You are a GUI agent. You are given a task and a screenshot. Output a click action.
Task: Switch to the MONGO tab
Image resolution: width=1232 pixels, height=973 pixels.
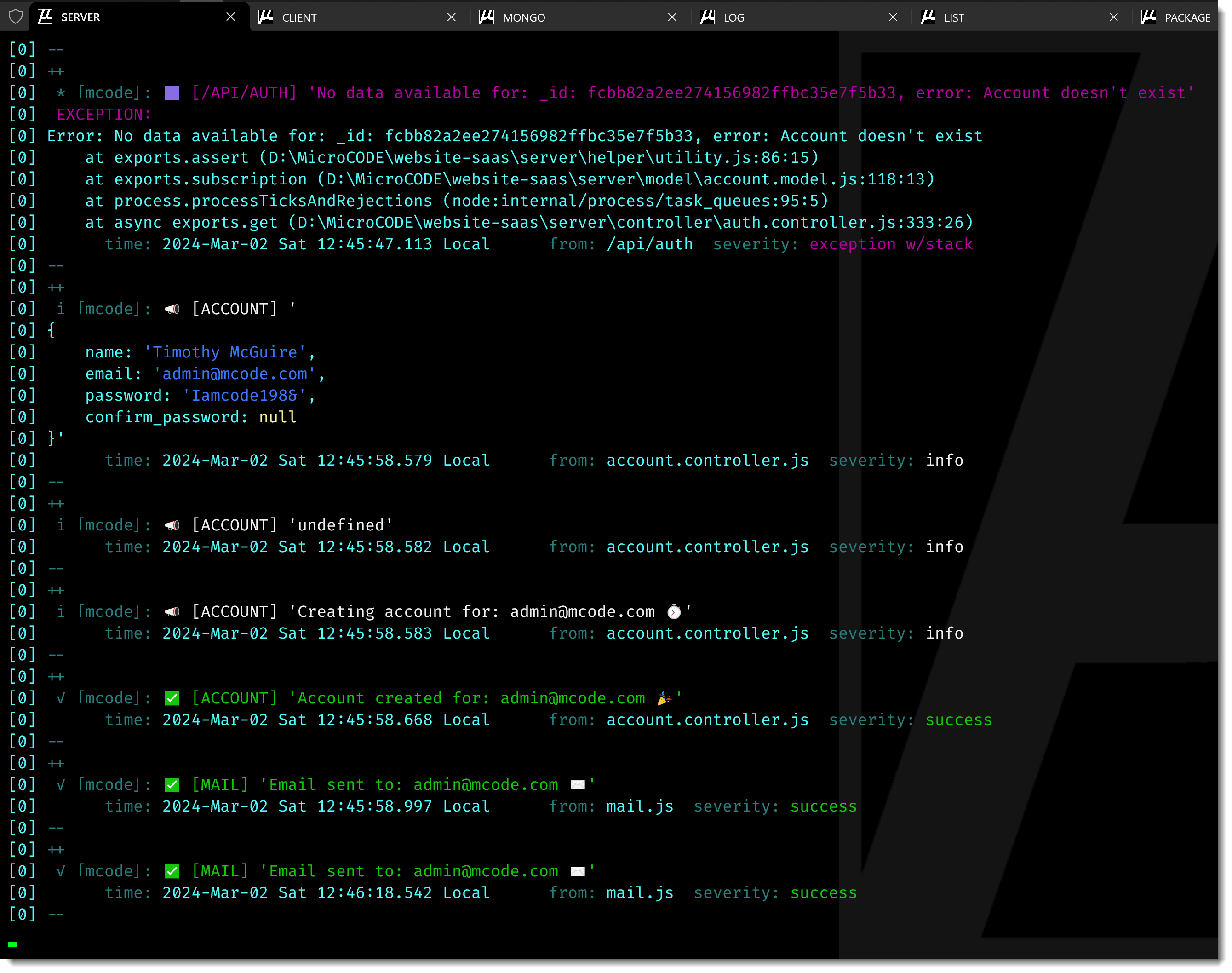(x=524, y=17)
